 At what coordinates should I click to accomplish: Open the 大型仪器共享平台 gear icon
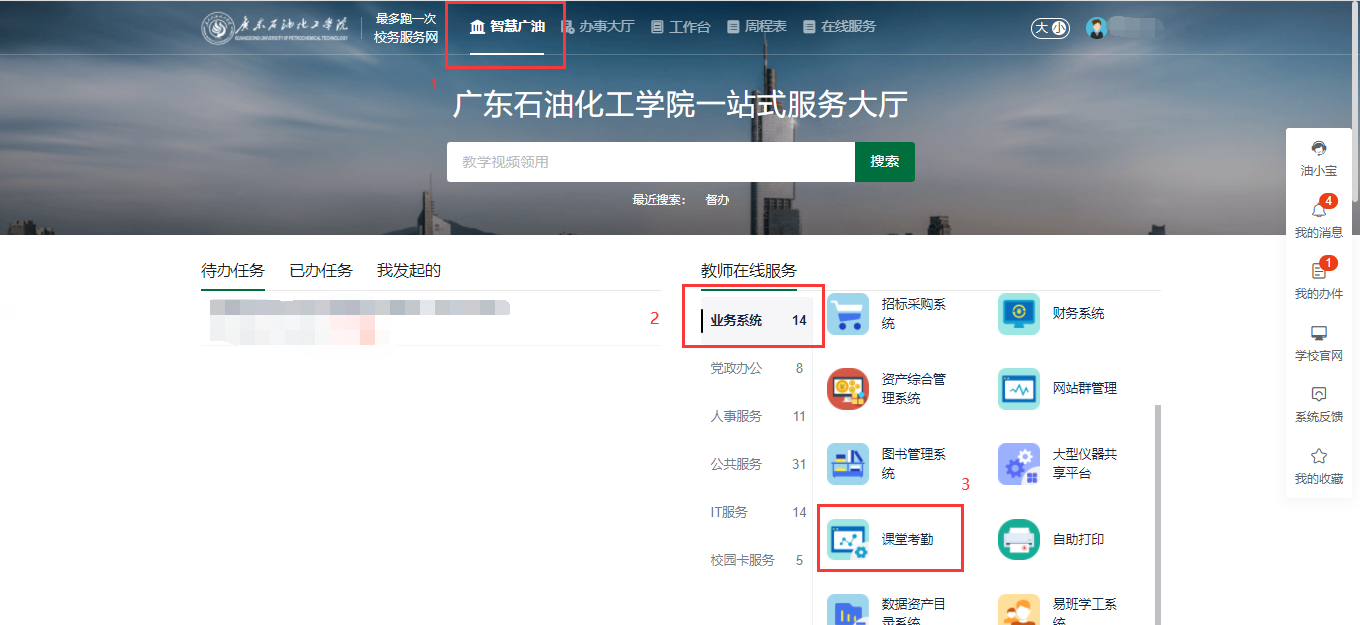[1019, 464]
